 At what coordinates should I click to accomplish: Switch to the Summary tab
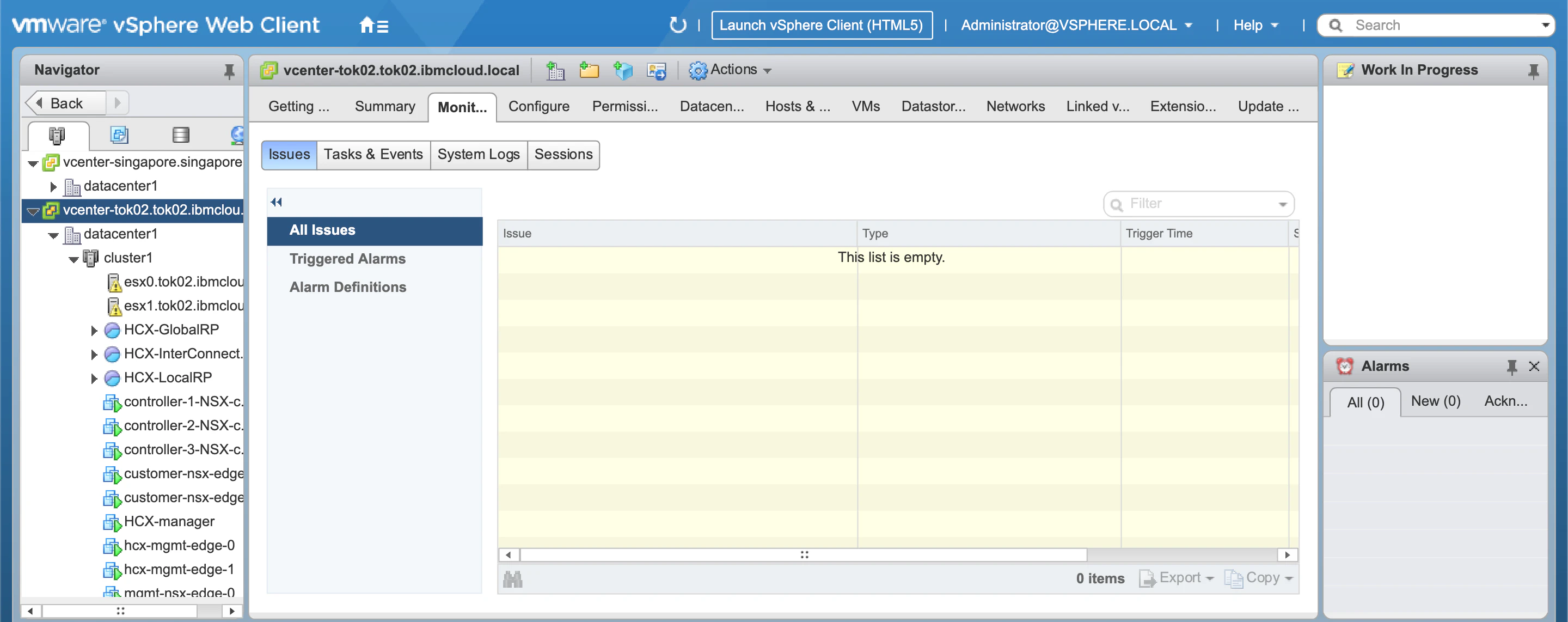[x=385, y=107]
